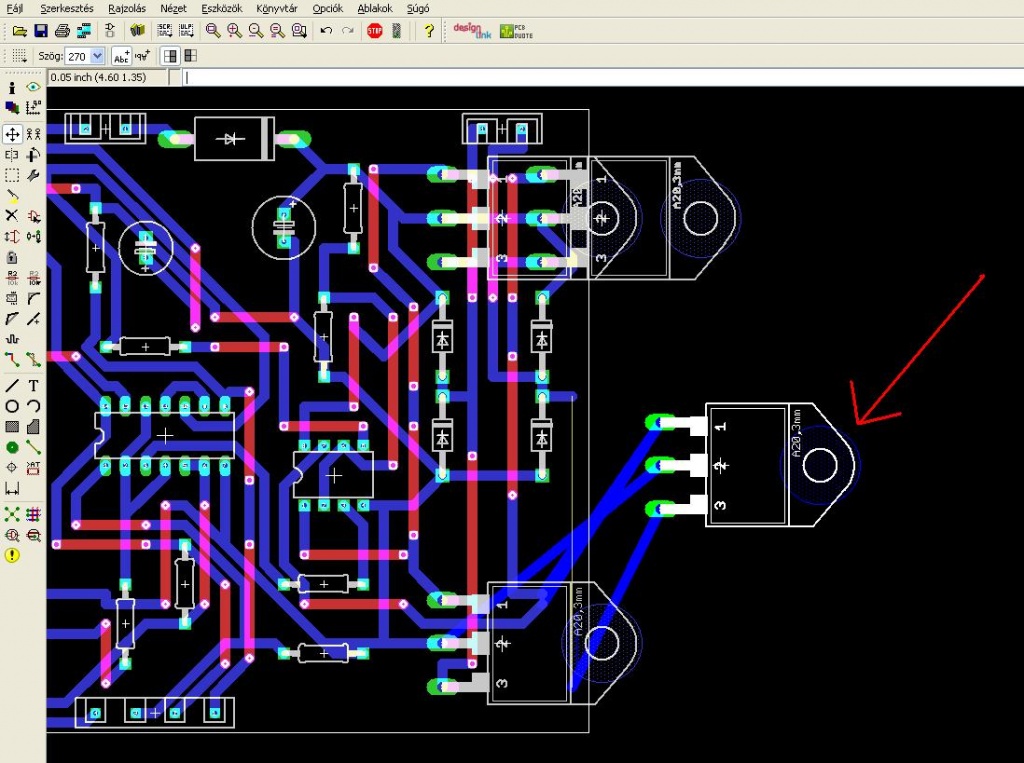Screen dimensions: 1024x763
Task: Select the Text T tool
Action: (33, 385)
